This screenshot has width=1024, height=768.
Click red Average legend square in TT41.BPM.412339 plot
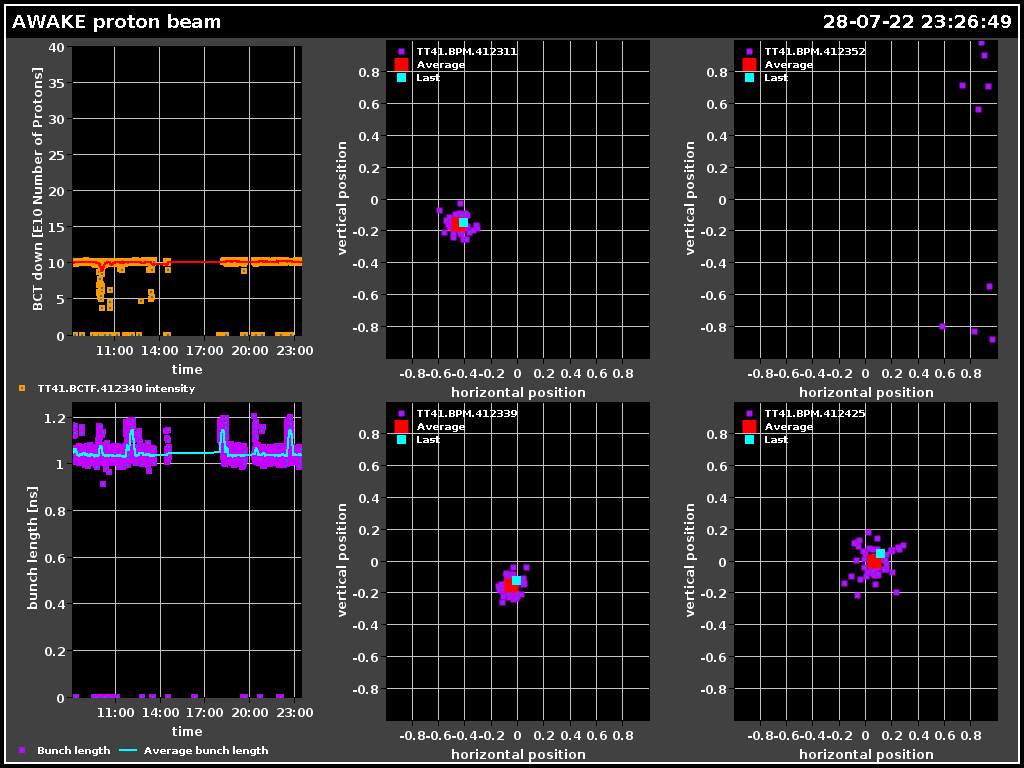[401, 426]
